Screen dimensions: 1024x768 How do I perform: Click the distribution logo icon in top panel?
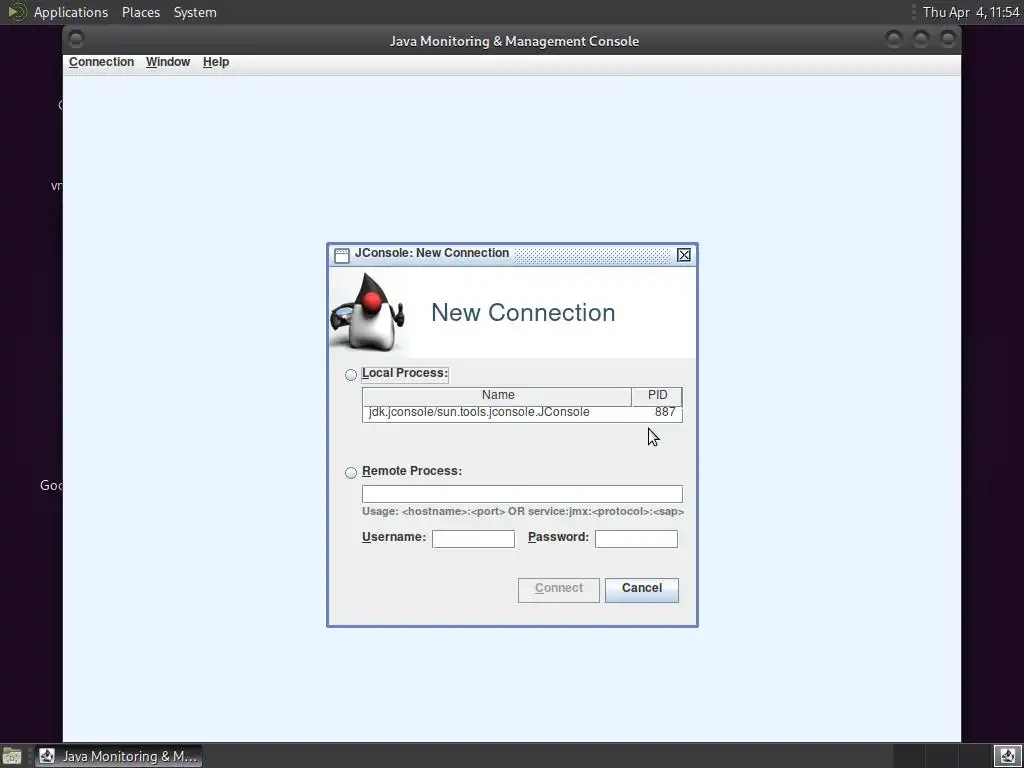pyautogui.click(x=16, y=12)
